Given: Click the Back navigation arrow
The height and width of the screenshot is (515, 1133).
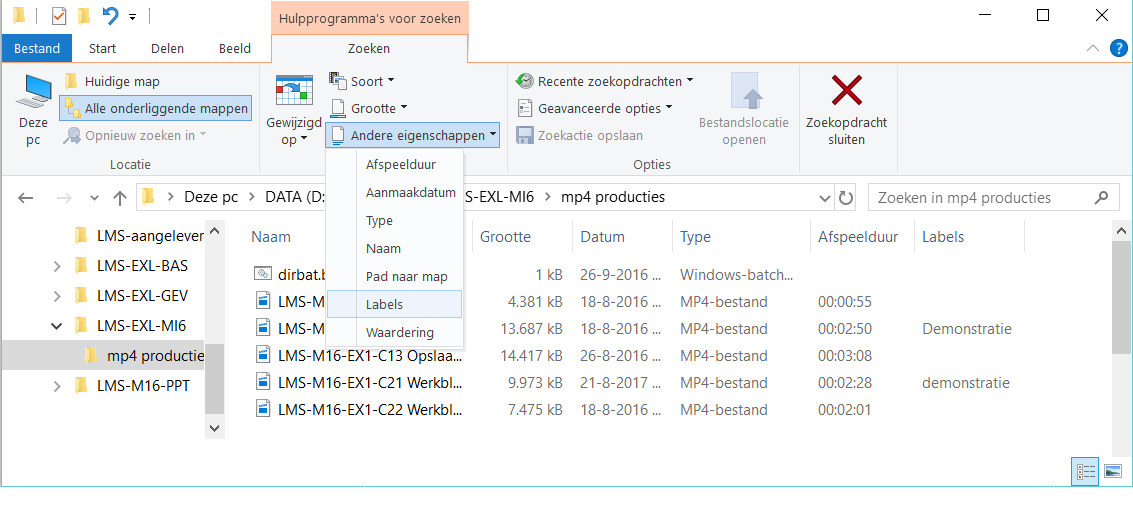Looking at the screenshot, I should tap(25, 198).
